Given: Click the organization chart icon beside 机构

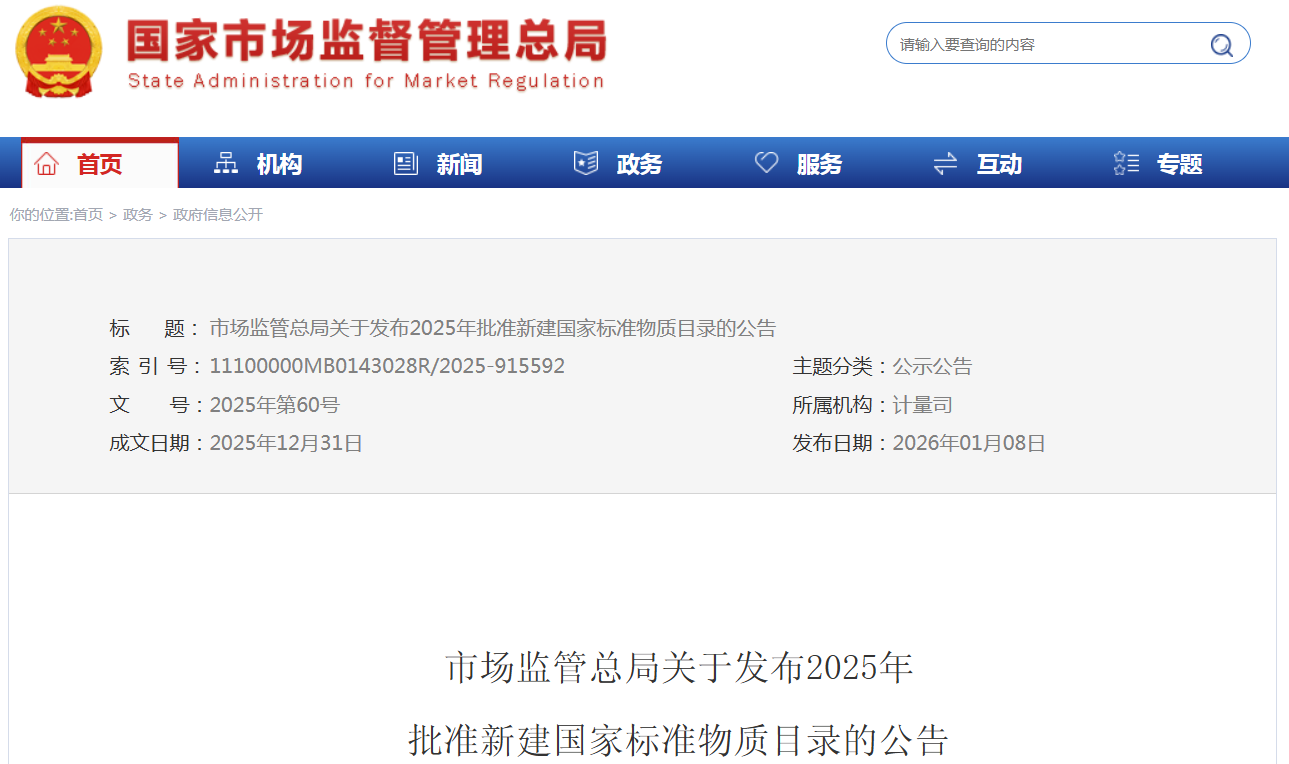Looking at the screenshot, I should [226, 164].
